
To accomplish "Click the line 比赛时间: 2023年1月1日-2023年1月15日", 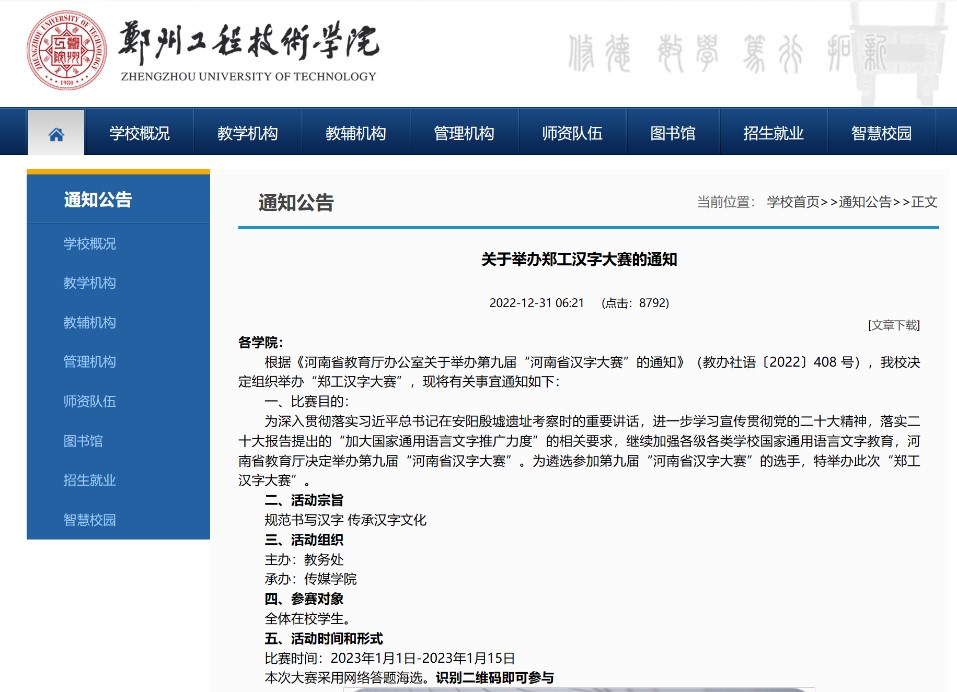I will tap(390, 658).
